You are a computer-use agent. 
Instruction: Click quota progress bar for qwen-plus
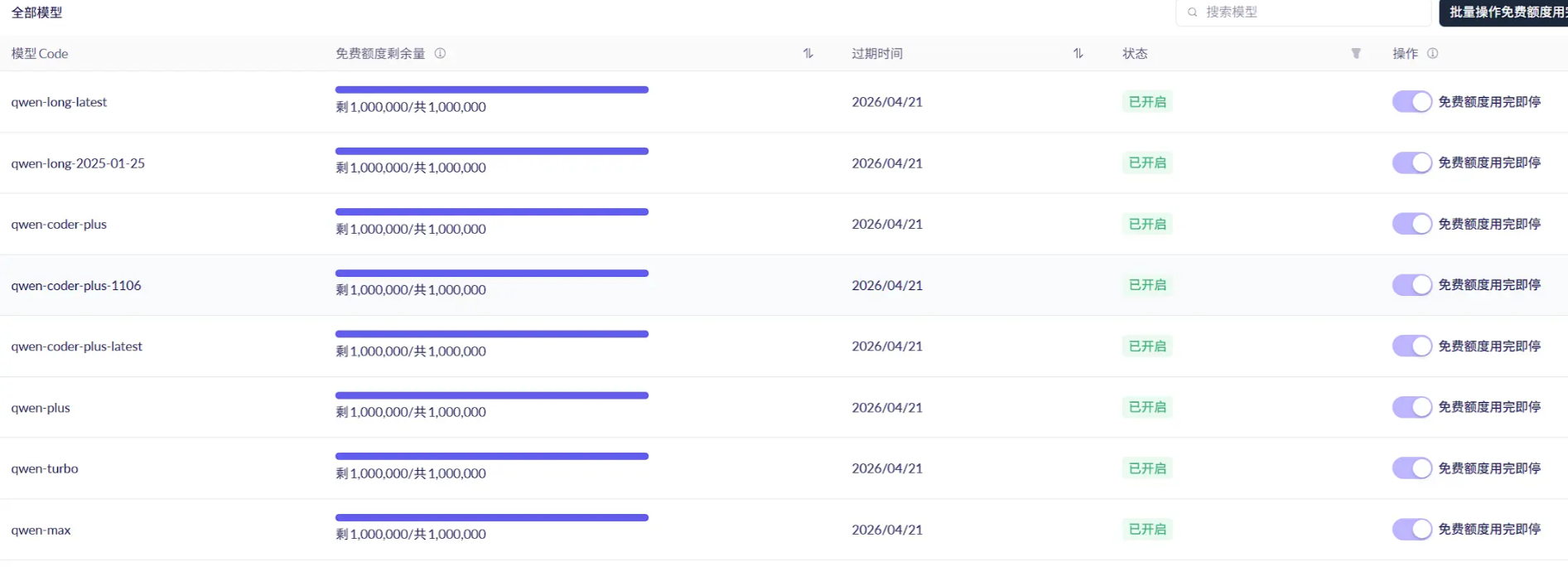(x=492, y=395)
